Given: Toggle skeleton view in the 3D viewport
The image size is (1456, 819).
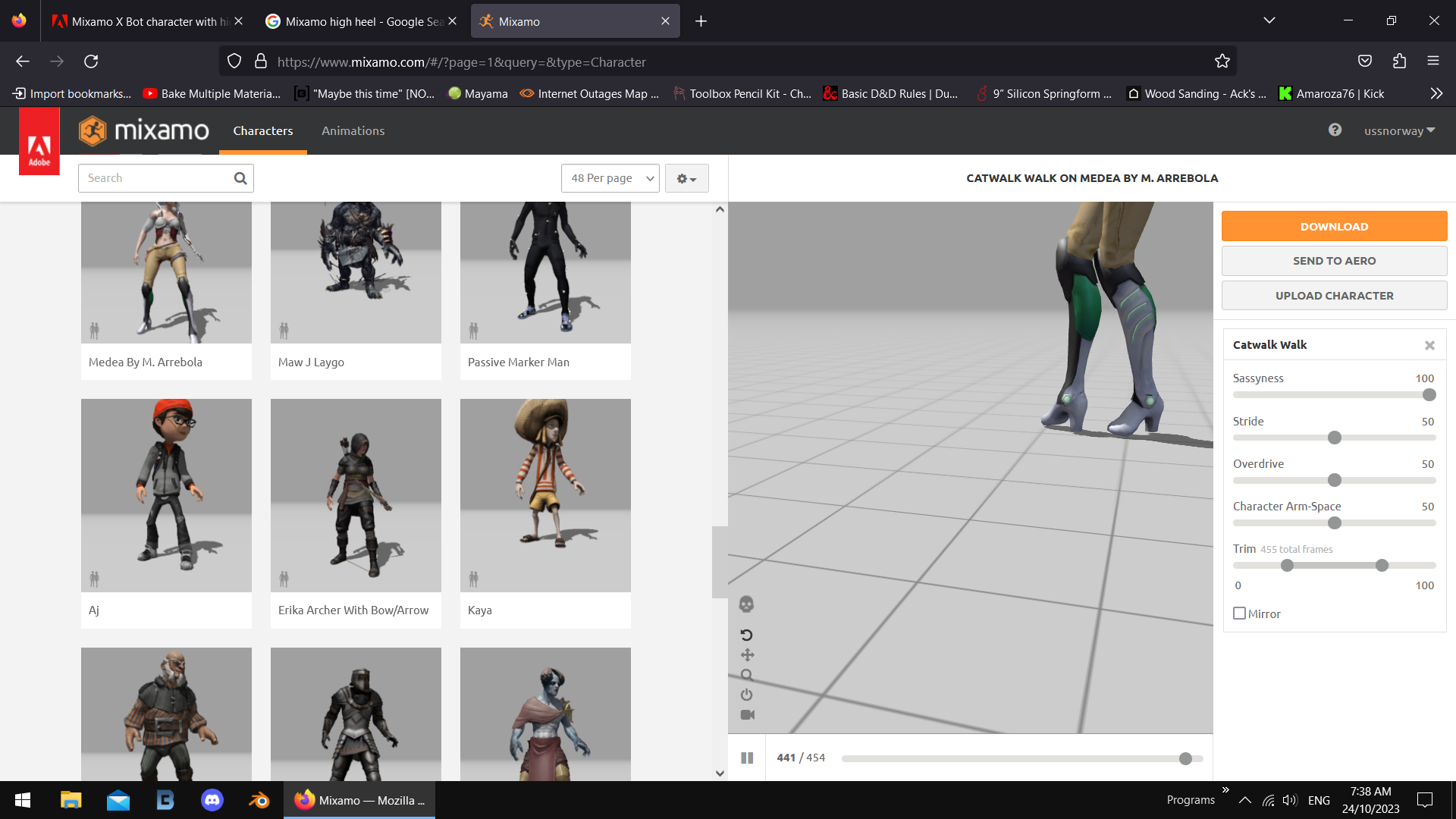Looking at the screenshot, I should (x=748, y=604).
